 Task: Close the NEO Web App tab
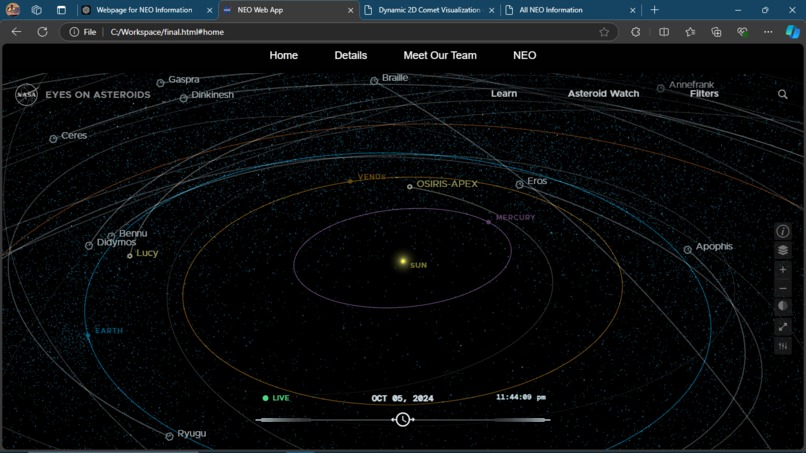coord(351,10)
